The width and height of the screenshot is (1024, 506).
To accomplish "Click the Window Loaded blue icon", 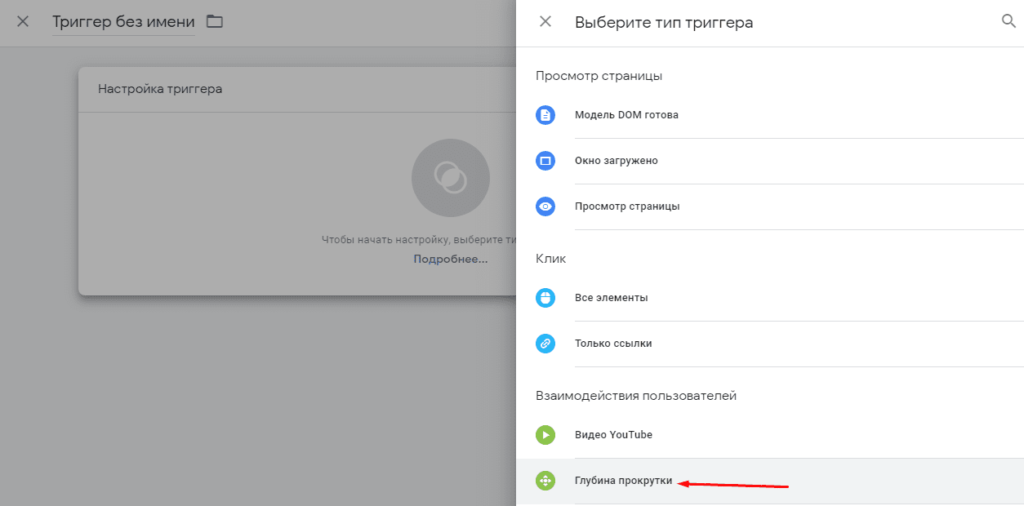I will pos(545,161).
